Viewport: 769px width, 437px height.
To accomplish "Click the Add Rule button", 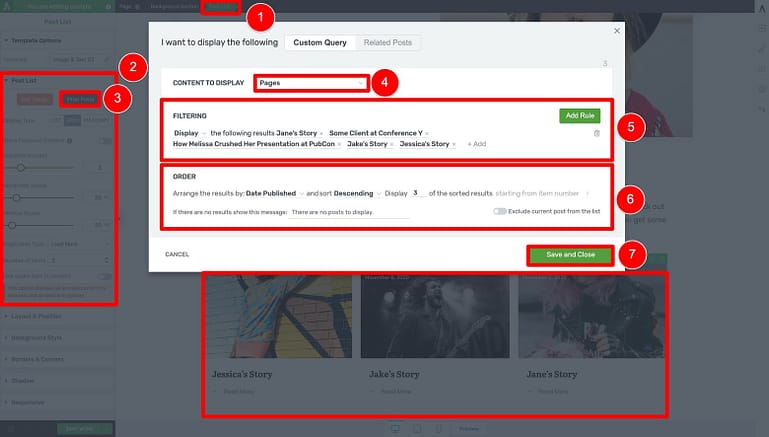I will pyautogui.click(x=580, y=116).
